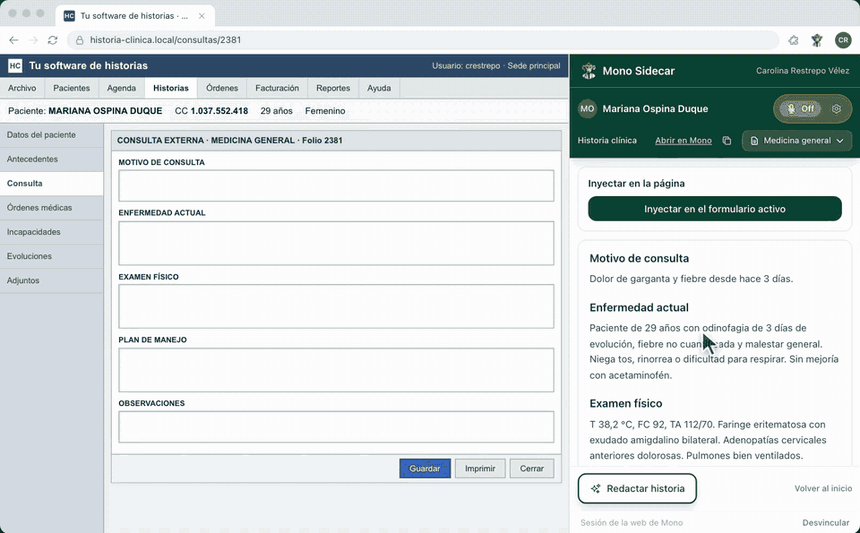
Task: Focus the Plan de manejo field
Action: point(336,370)
